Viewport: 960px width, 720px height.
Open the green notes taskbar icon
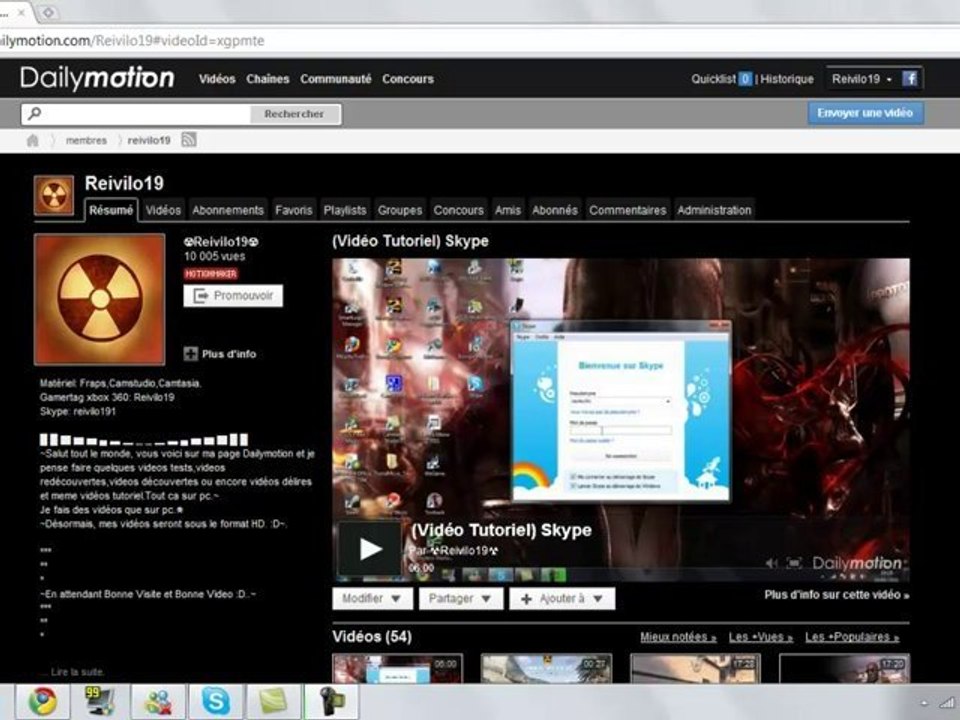[x=274, y=702]
